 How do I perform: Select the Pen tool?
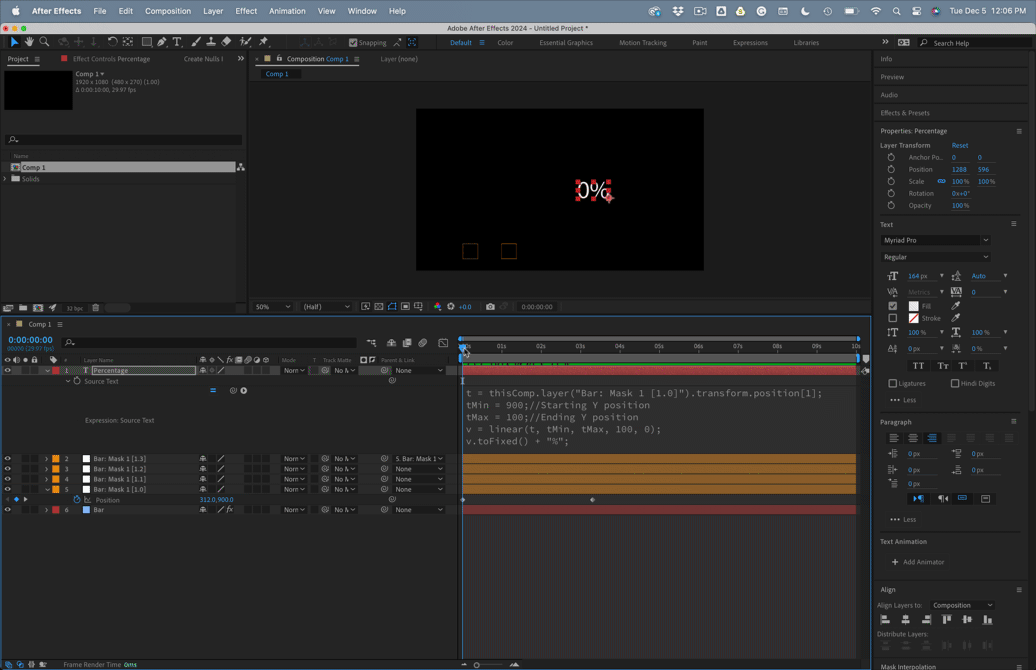click(162, 42)
